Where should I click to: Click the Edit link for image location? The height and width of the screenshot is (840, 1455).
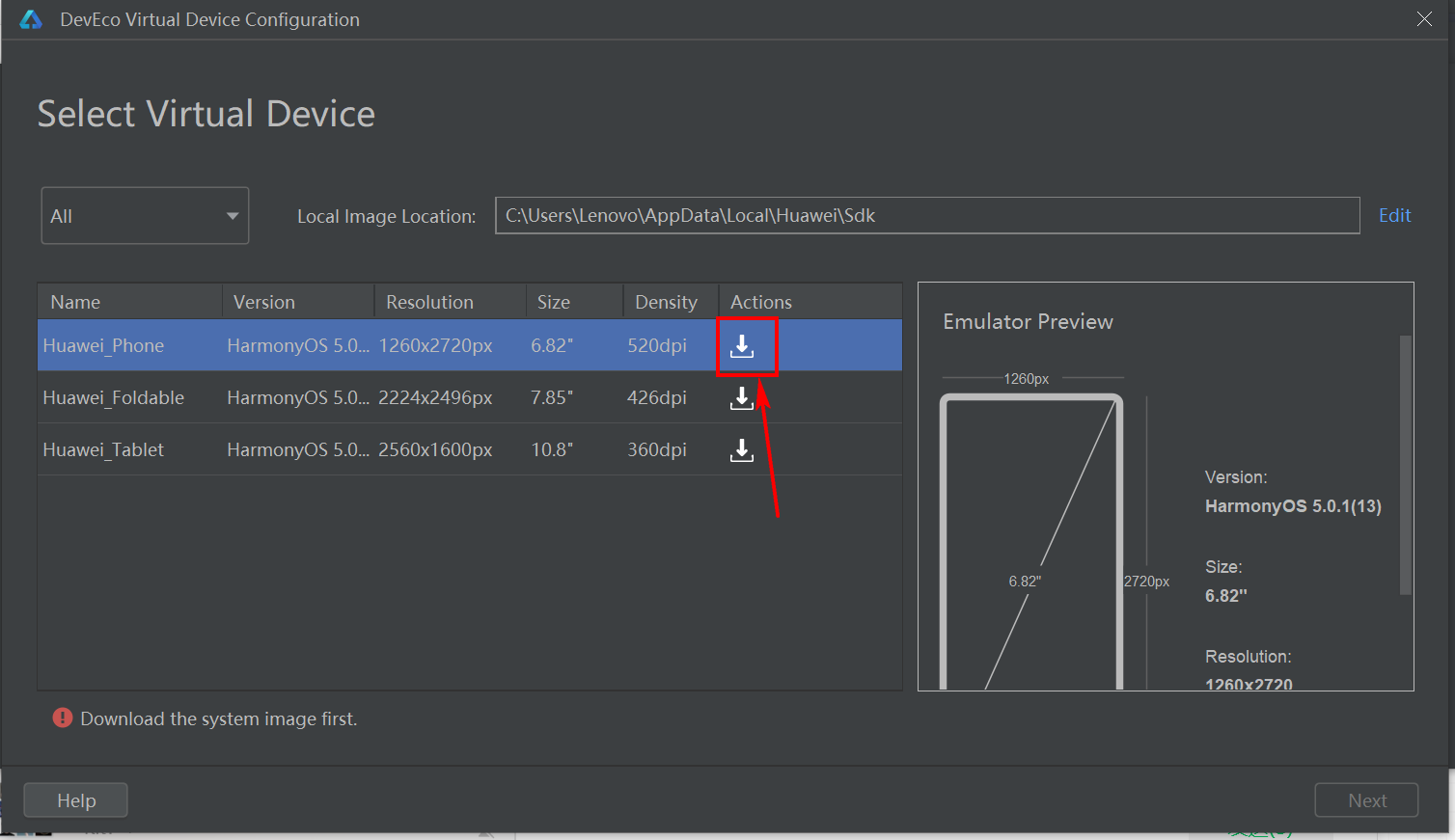1394,215
